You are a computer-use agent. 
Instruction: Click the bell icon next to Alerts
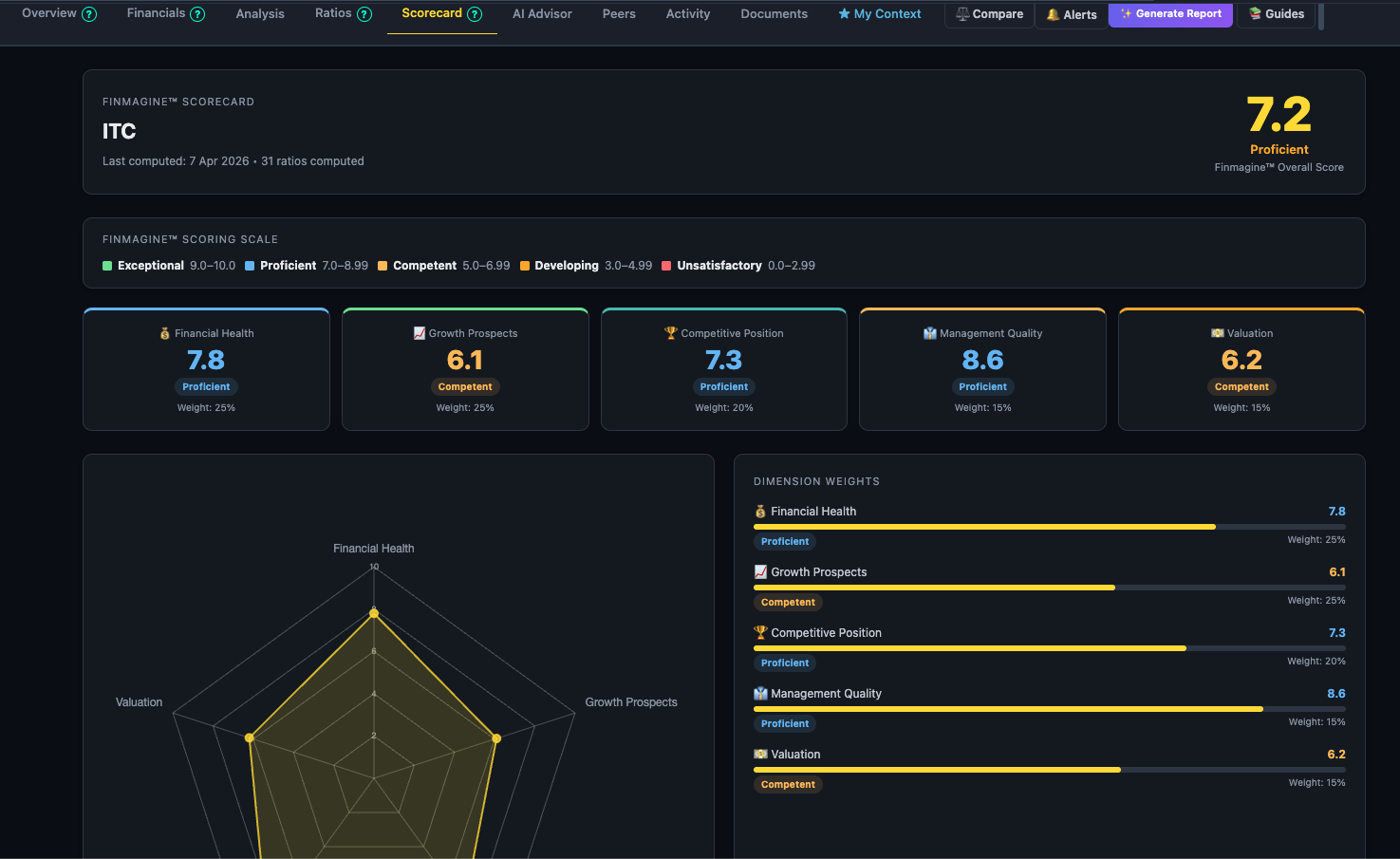(1052, 14)
